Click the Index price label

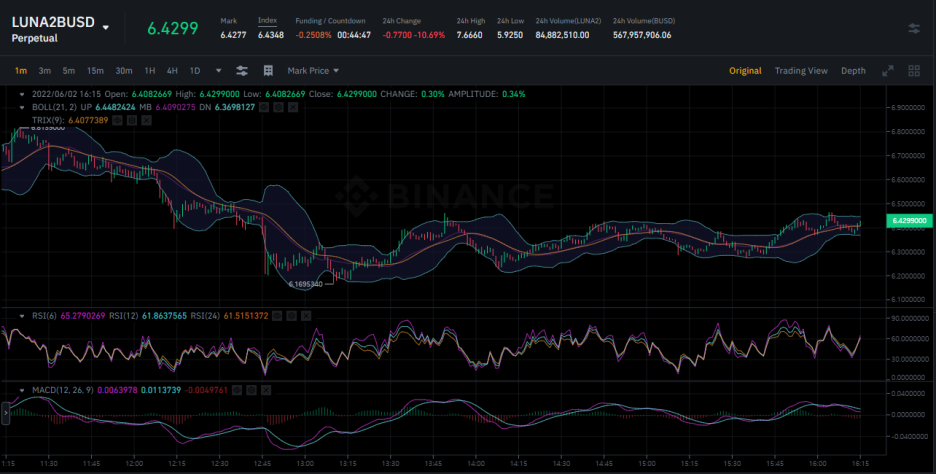tap(267, 20)
